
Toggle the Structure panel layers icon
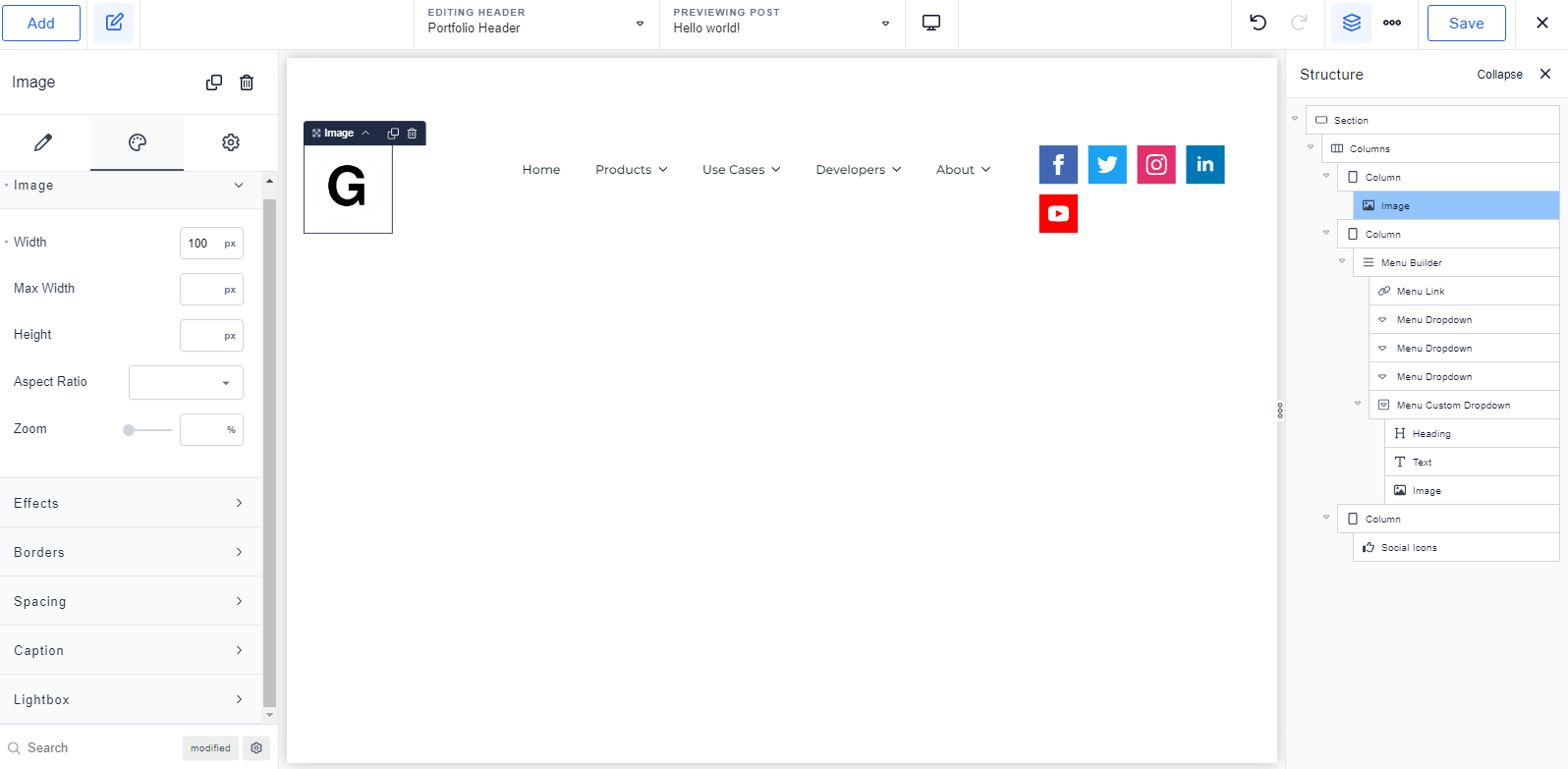tap(1352, 23)
